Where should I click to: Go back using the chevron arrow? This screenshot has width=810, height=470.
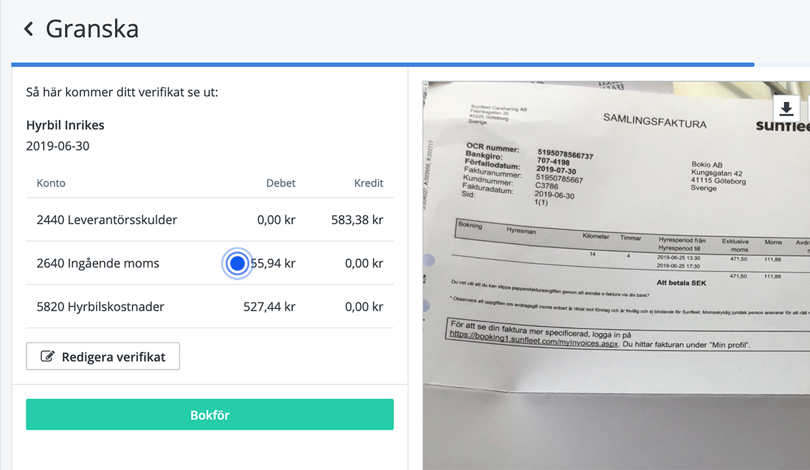pos(28,29)
